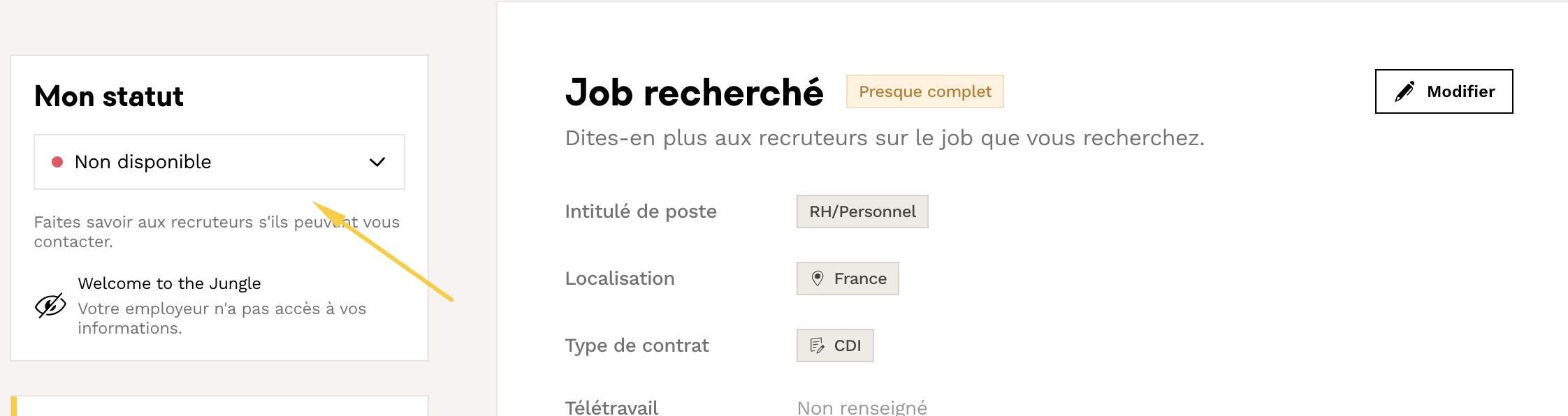
Task: Click the "Télétravail" field label
Action: click(611, 408)
